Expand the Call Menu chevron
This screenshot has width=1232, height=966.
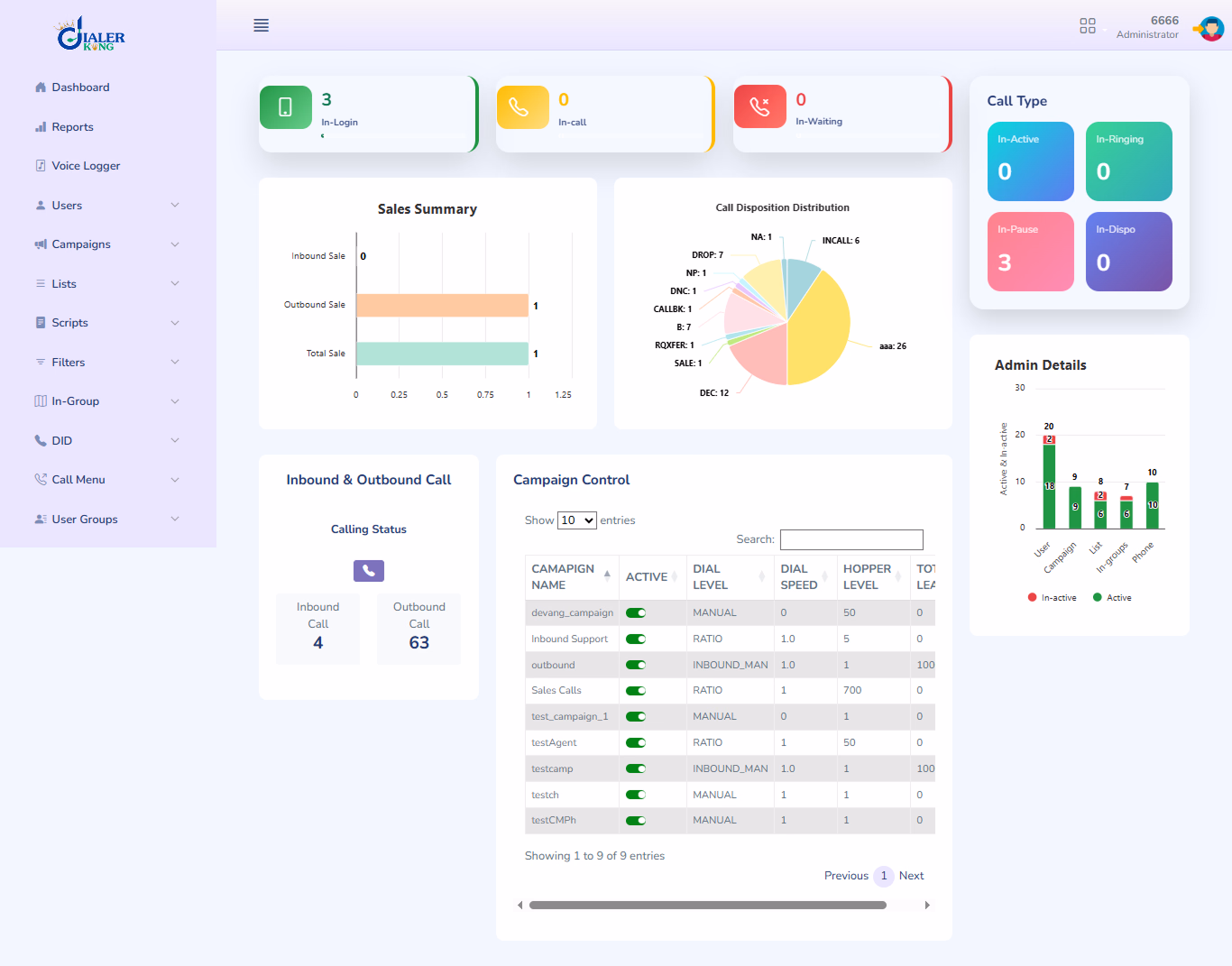[175, 480]
